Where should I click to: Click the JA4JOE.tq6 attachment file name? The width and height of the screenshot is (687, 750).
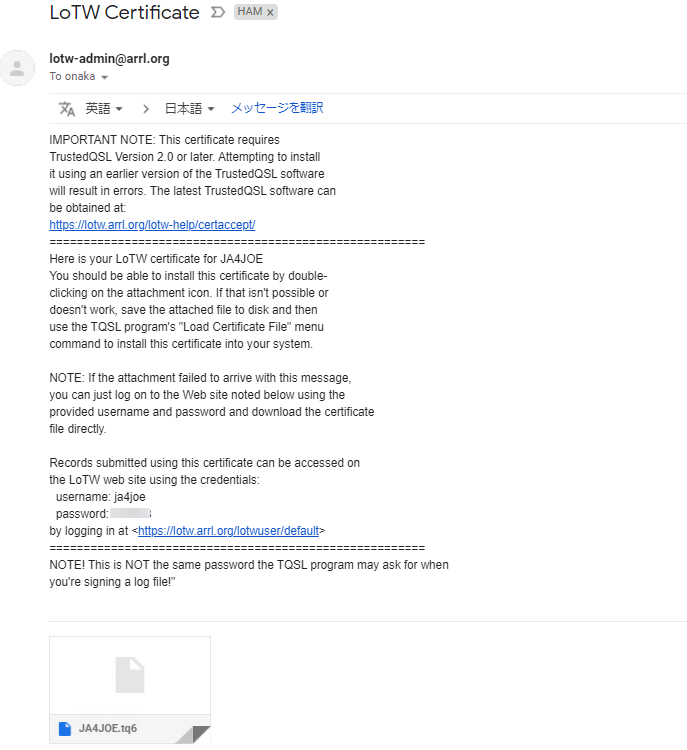pyautogui.click(x=108, y=728)
